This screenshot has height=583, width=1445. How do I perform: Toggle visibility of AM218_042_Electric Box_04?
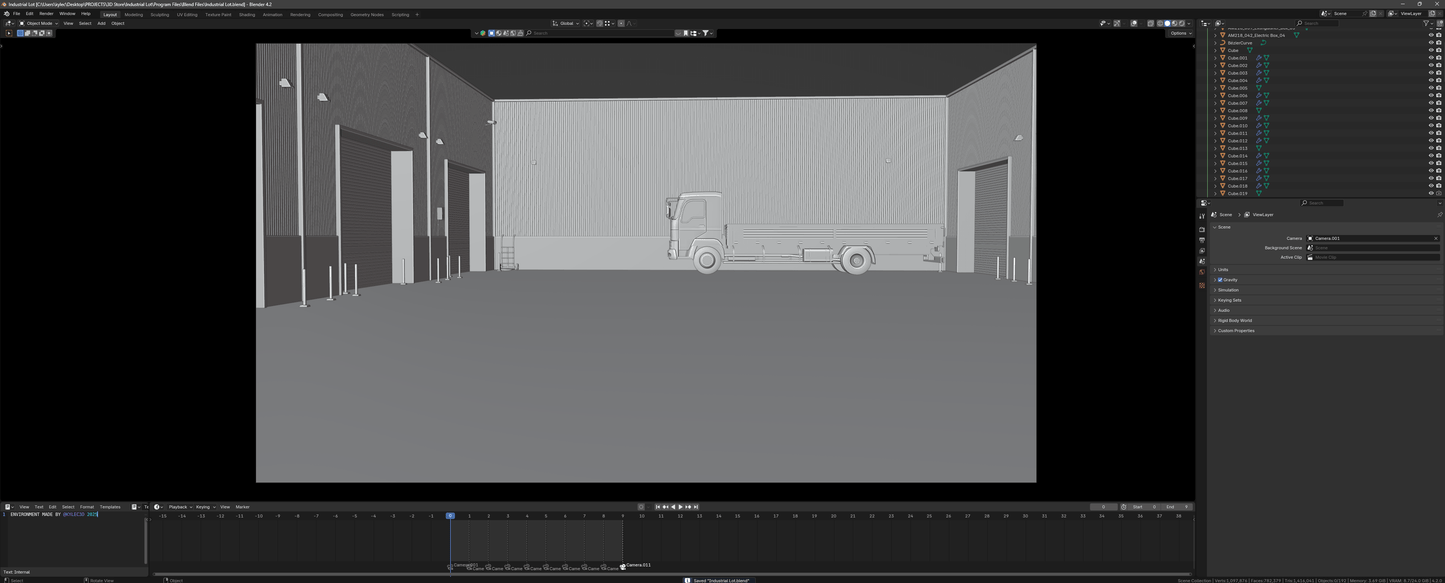click(1430, 35)
